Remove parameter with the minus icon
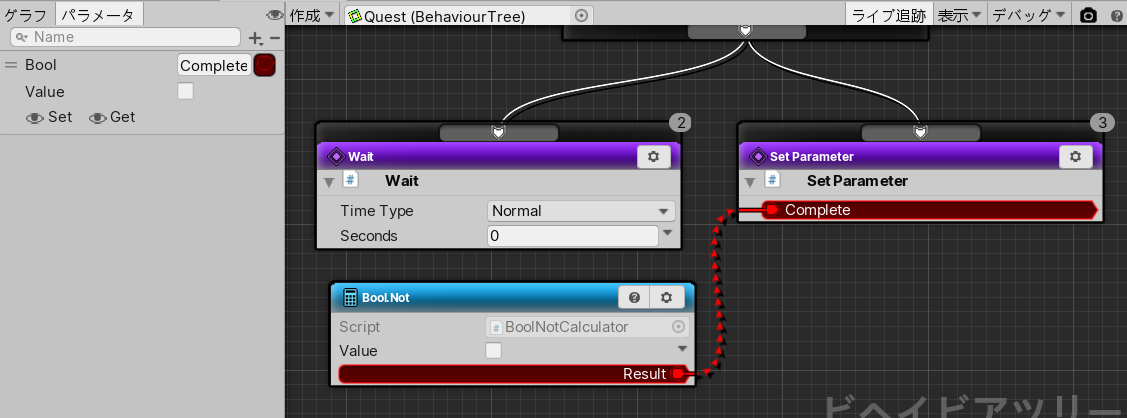This screenshot has height=418, width=1127. click(x=274, y=37)
